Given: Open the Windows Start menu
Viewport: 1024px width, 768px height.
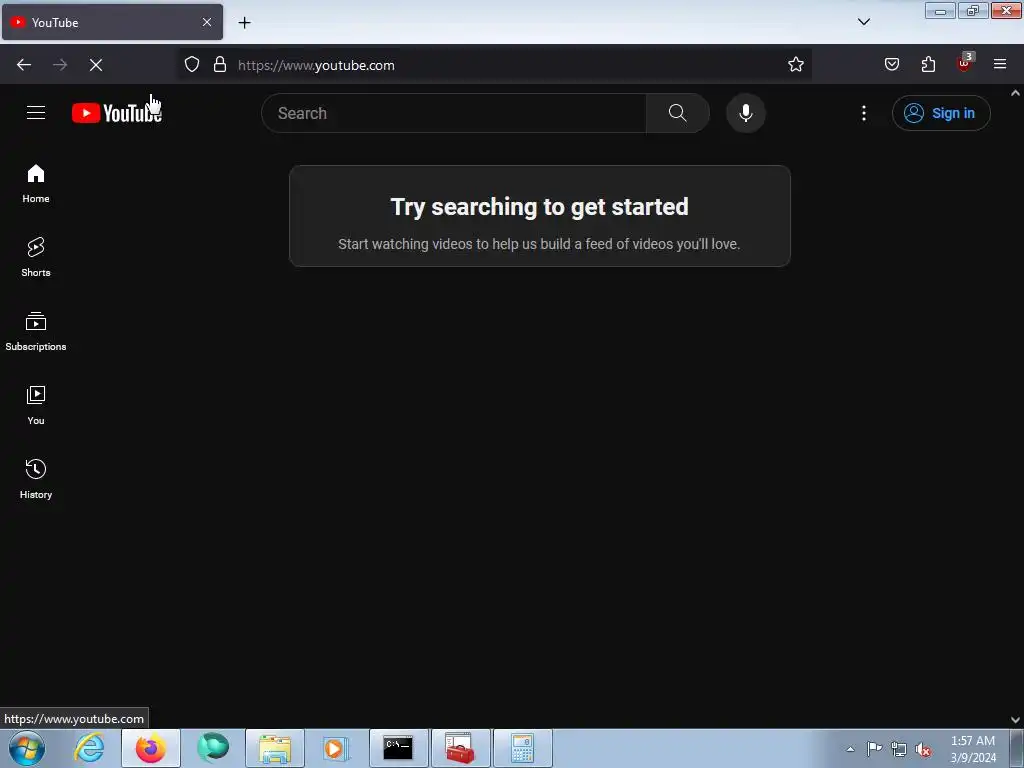Looking at the screenshot, I should [27, 748].
